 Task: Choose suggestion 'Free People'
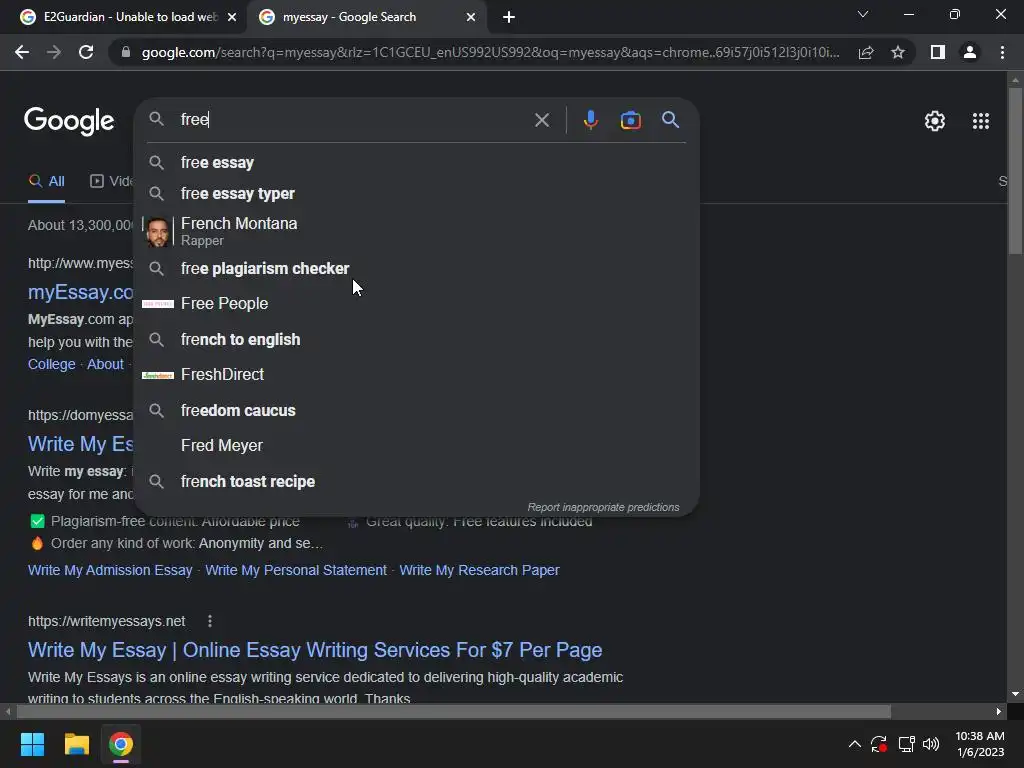pyautogui.click(x=417, y=304)
